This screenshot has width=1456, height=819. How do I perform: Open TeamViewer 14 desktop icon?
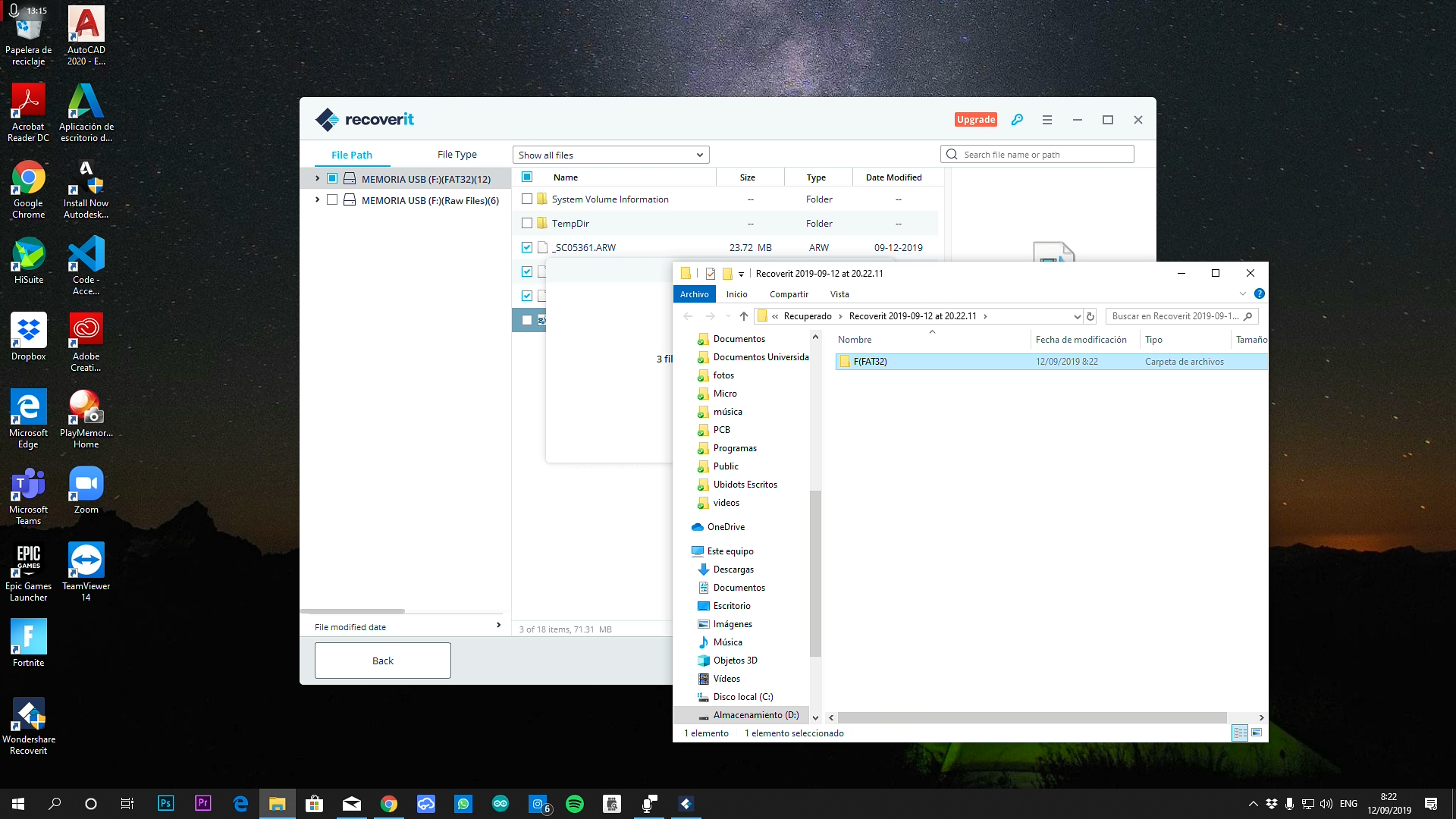click(x=86, y=572)
